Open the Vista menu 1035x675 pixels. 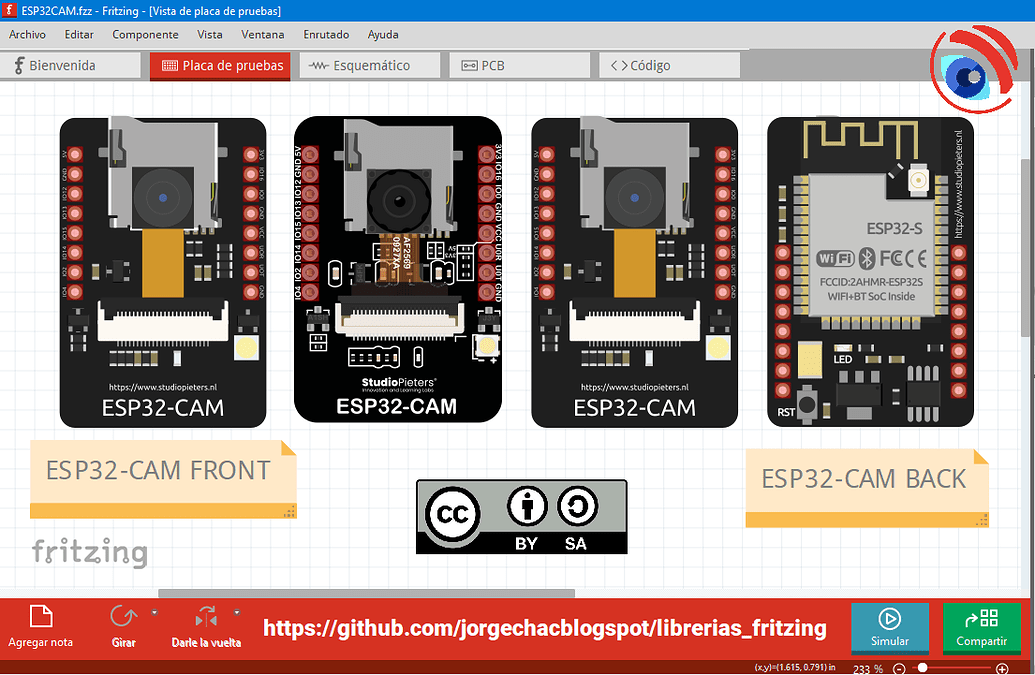point(210,34)
